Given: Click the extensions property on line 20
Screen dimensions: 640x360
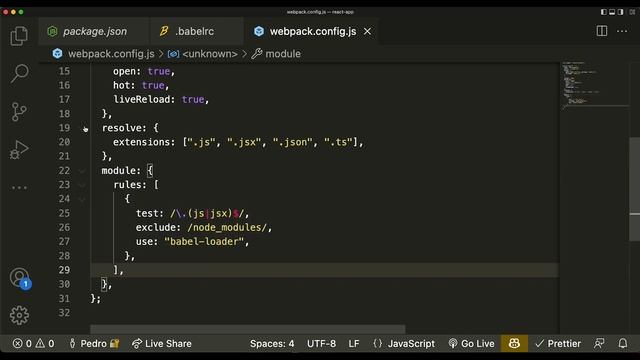Looking at the screenshot, I should tap(141, 142).
